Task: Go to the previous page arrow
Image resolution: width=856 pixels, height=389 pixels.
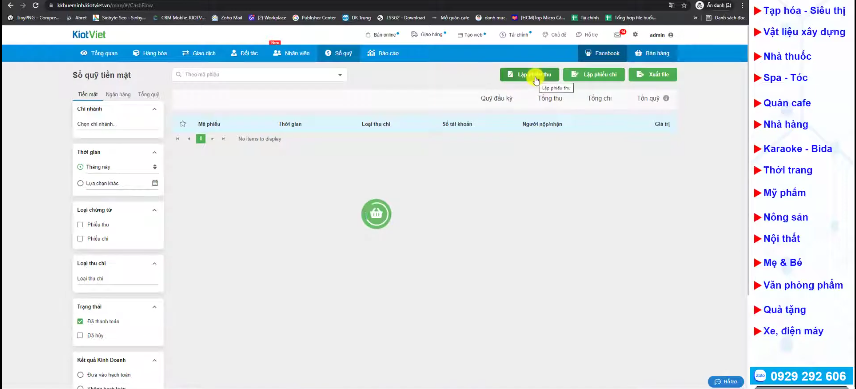Action: pos(189,139)
